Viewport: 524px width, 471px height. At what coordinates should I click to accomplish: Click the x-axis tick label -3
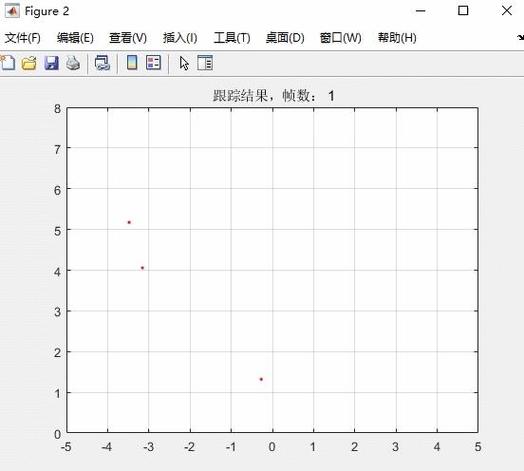pos(149,447)
